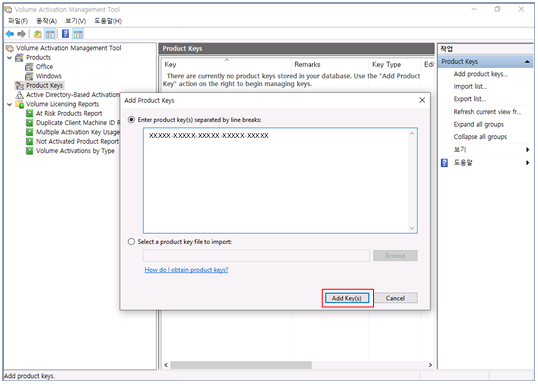Select 'Enter product key(s) separated by line breaks' radio
This screenshot has height=384, width=538.
pos(131,120)
